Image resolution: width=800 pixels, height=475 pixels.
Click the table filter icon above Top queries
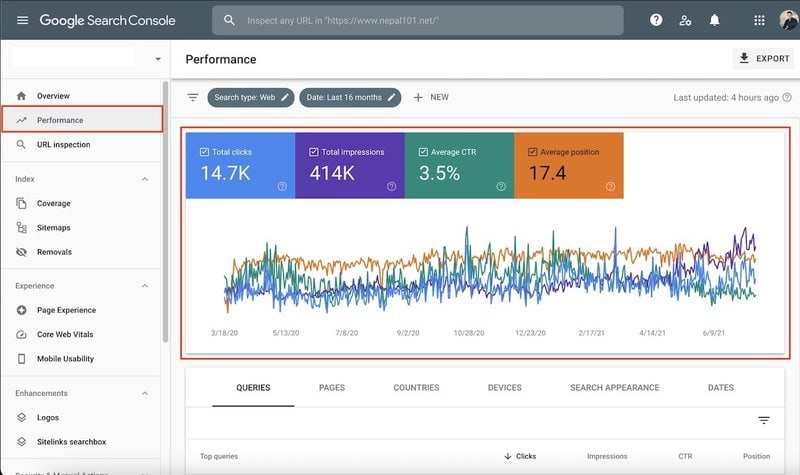click(764, 420)
